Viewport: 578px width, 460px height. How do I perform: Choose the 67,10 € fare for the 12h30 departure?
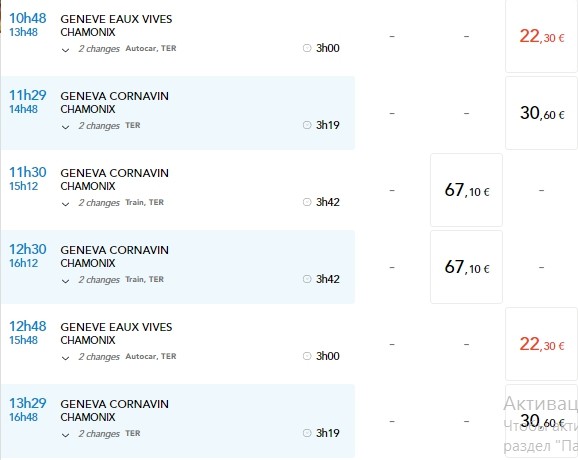point(466,267)
